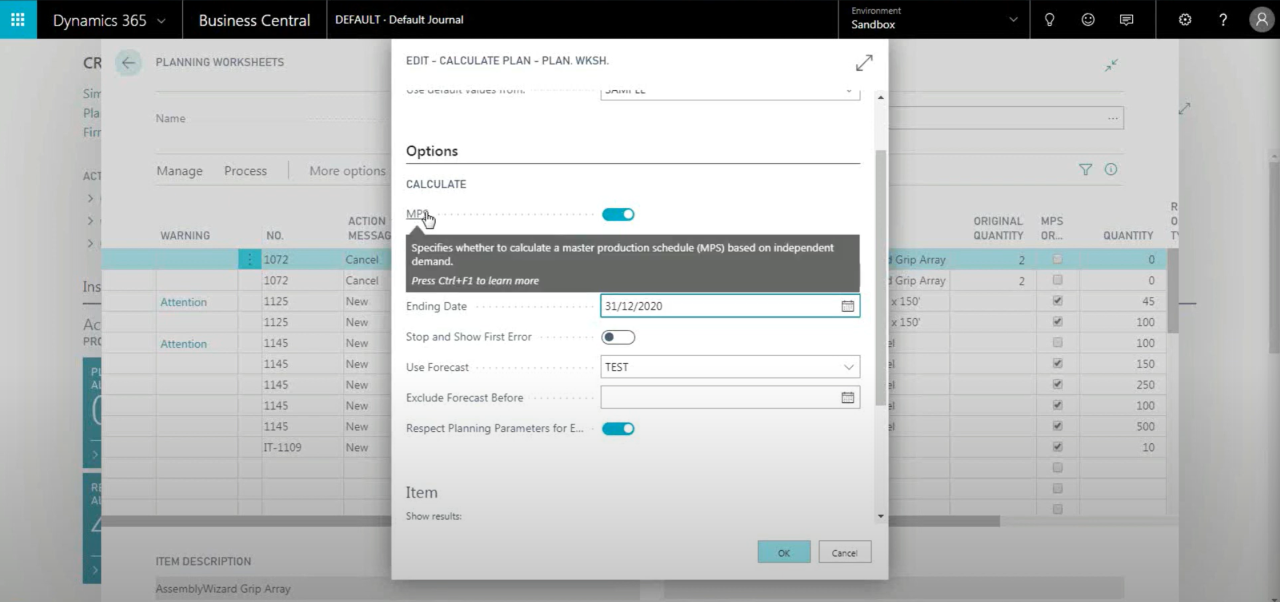Click Business Central home link
This screenshot has height=602, width=1280.
[x=254, y=20]
